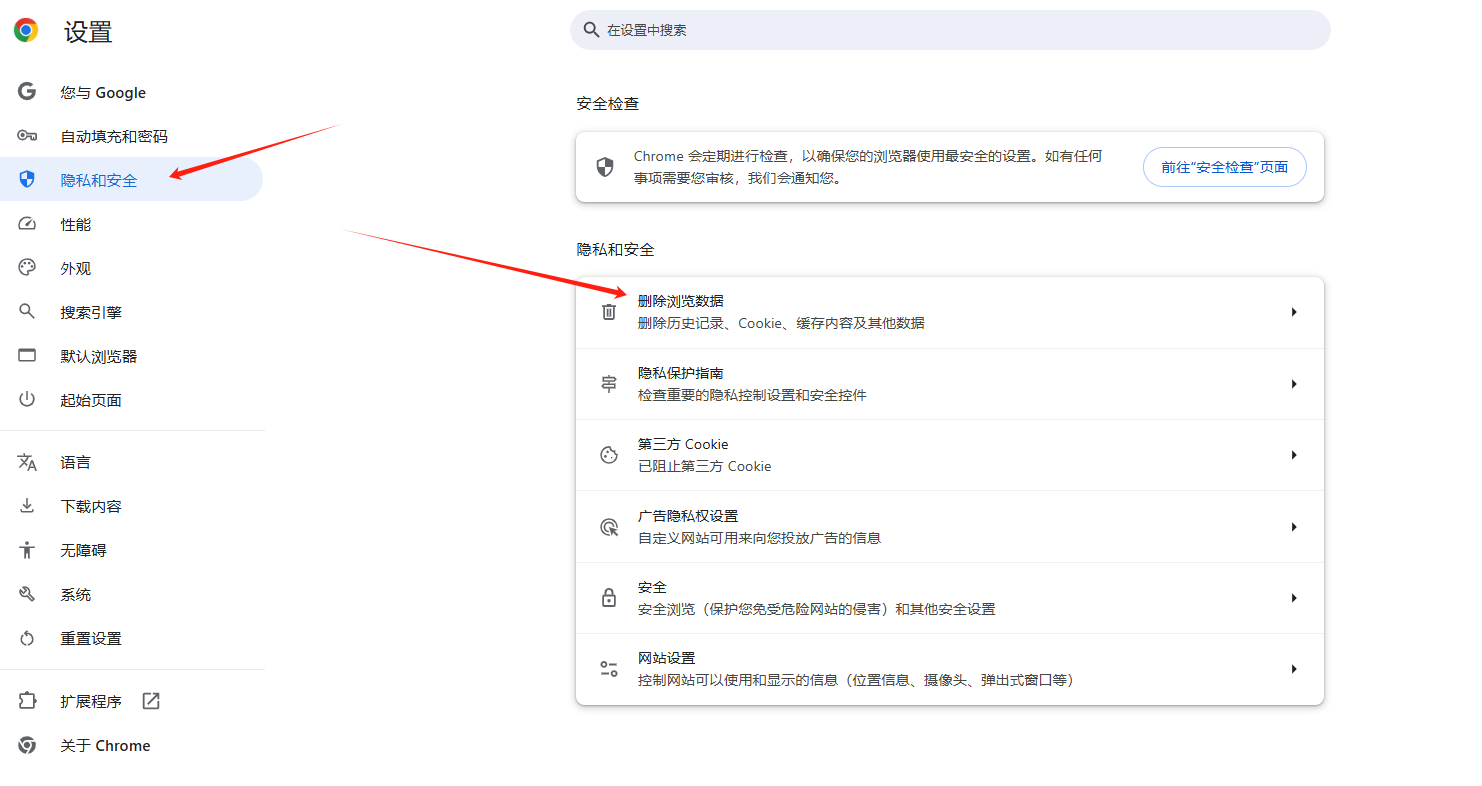Click the search magnifier icon in settings search bar
Screen dimensions: 1482x786
591,30
